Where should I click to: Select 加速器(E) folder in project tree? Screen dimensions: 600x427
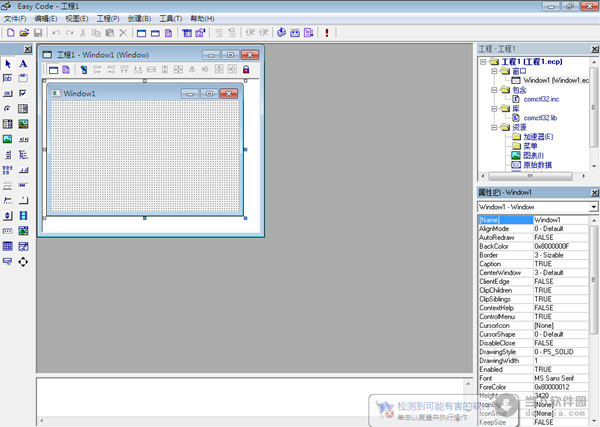538,137
